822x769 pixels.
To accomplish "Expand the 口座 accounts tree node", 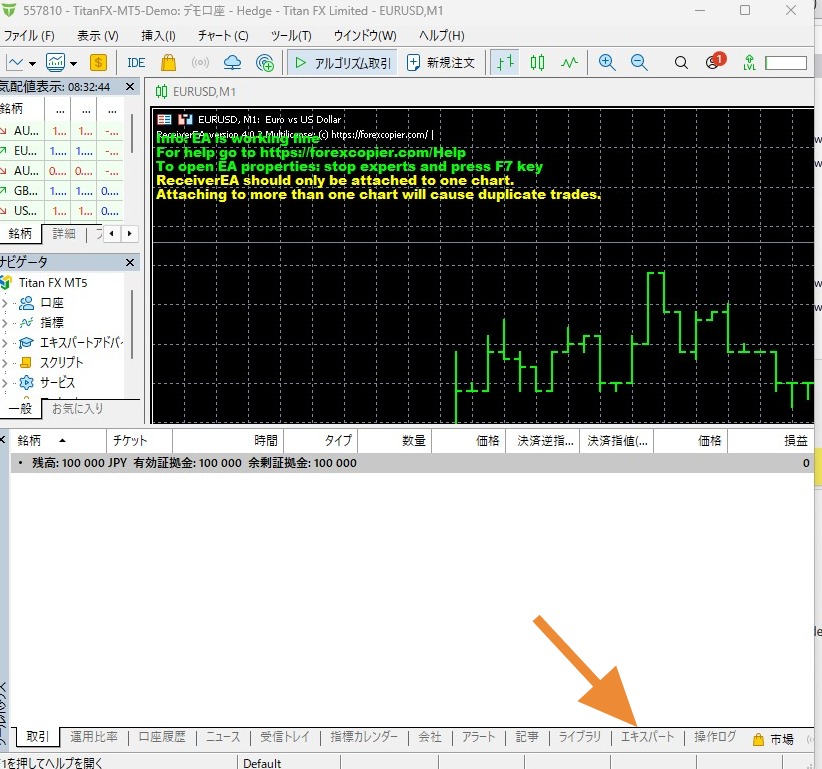I will pyautogui.click(x=4, y=303).
